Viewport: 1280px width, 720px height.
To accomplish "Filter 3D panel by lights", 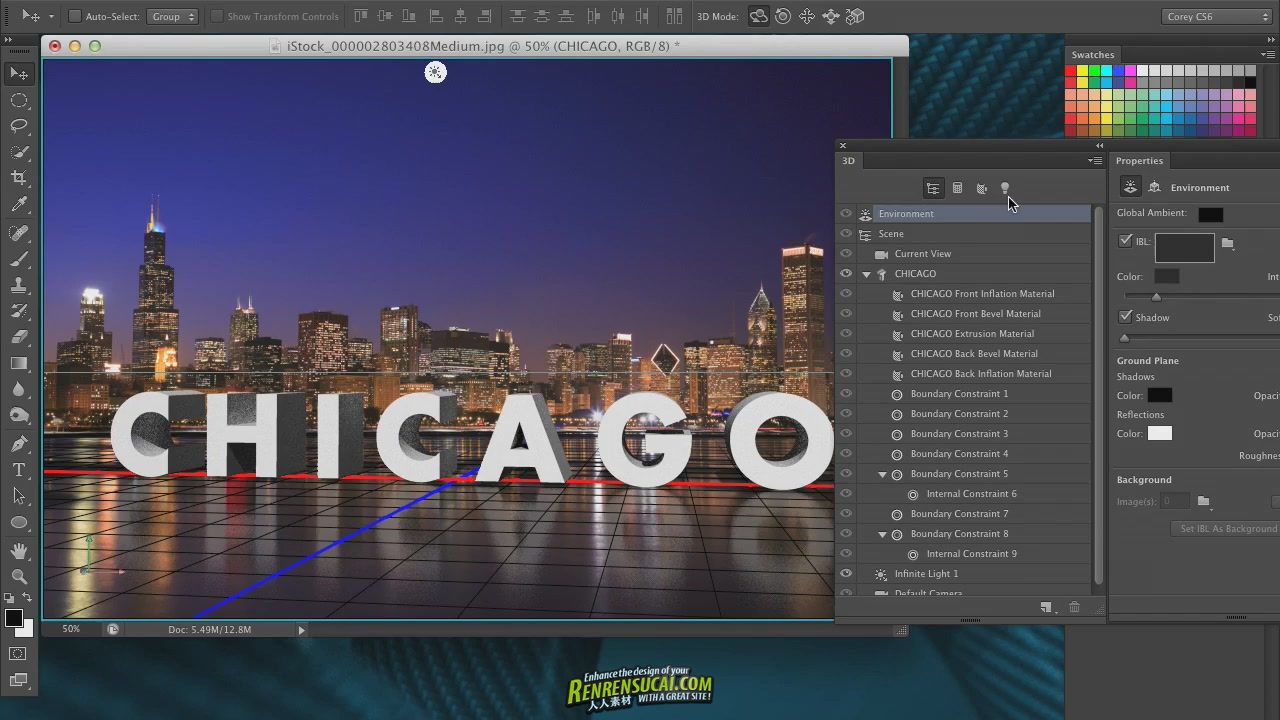I will (1005, 188).
